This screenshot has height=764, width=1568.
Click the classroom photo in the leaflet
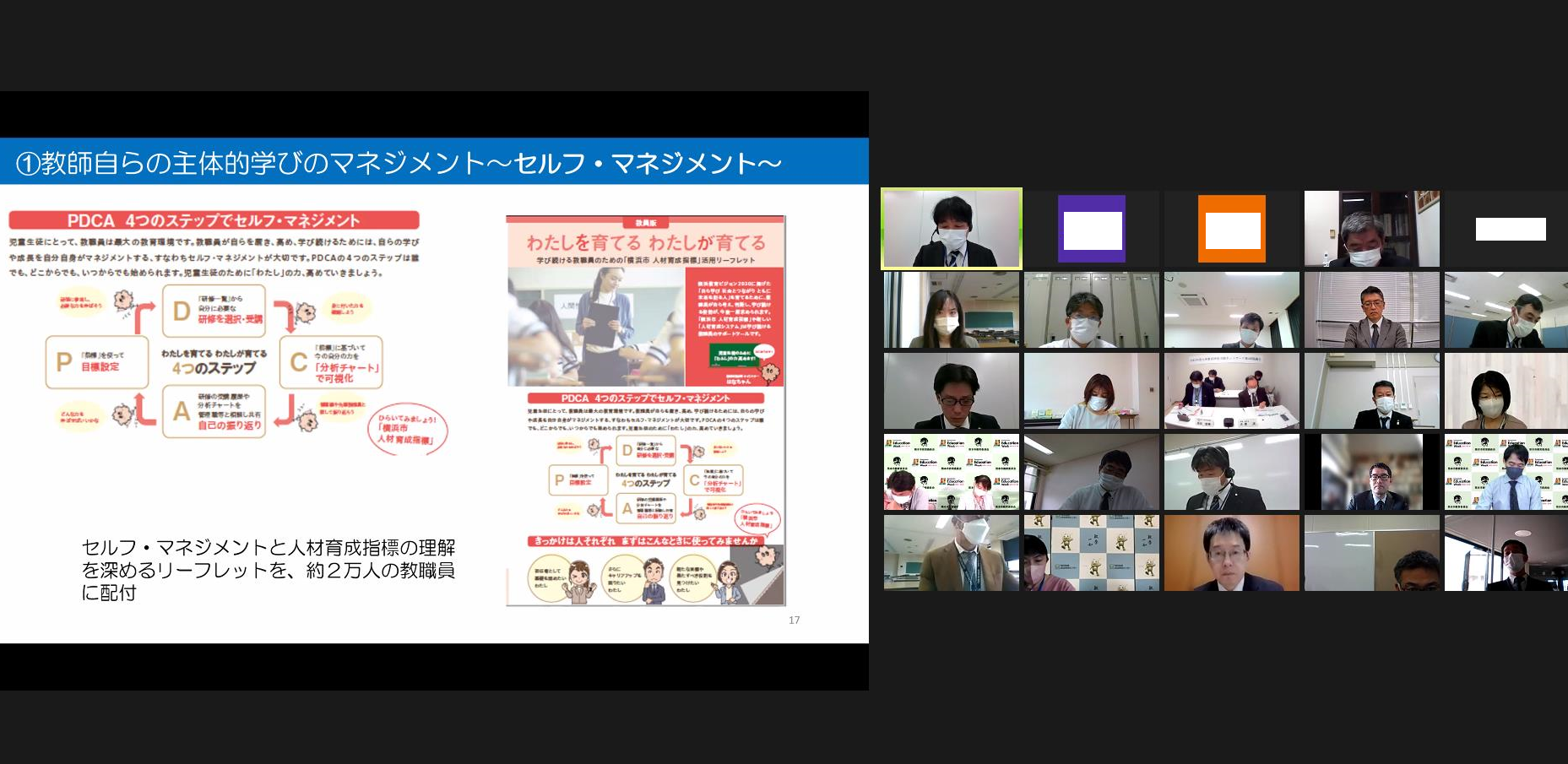coord(596,327)
